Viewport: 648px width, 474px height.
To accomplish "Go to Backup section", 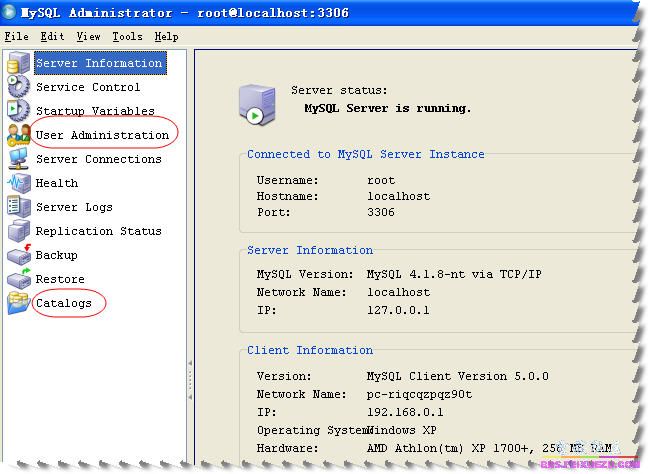I will pos(56,255).
